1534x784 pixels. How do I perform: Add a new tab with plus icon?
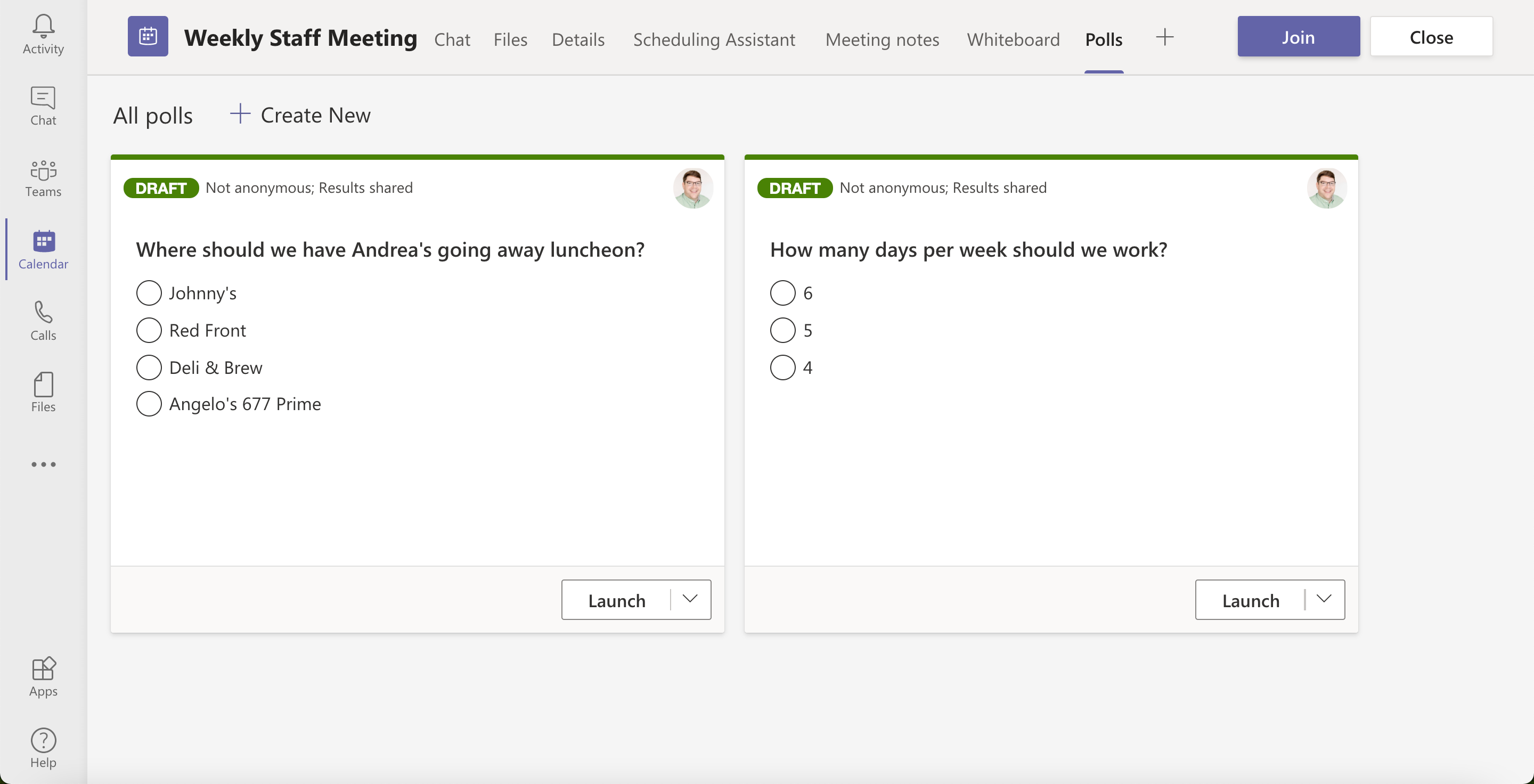pos(1164,37)
